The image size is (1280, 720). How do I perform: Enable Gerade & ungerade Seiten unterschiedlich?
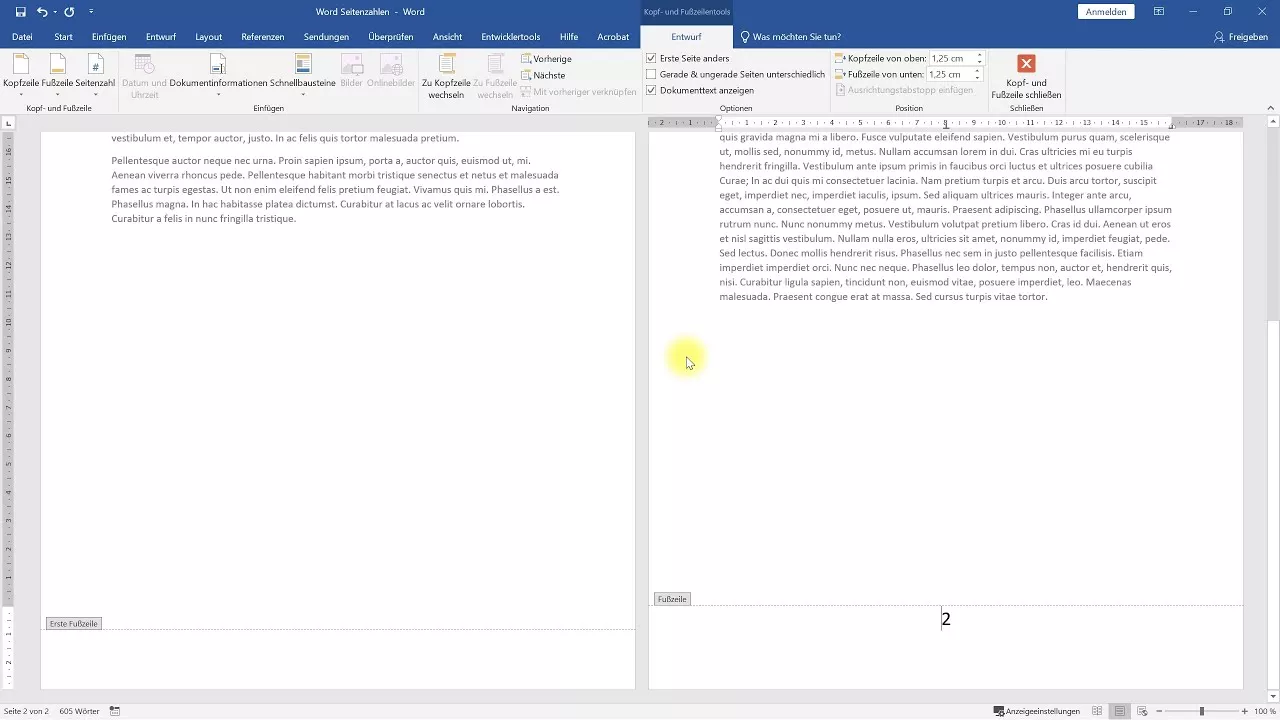coord(651,74)
